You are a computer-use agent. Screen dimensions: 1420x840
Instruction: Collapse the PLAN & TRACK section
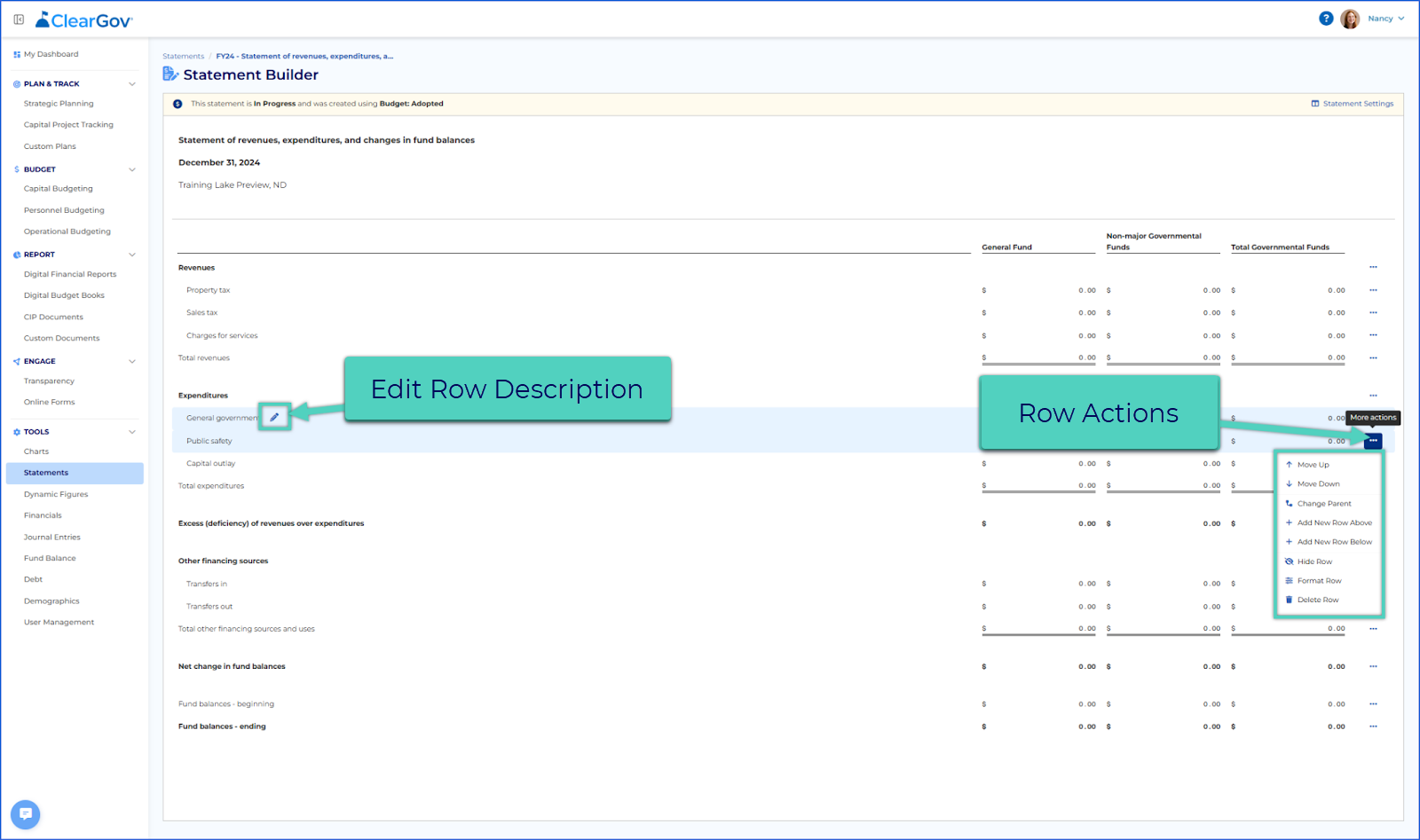[132, 84]
